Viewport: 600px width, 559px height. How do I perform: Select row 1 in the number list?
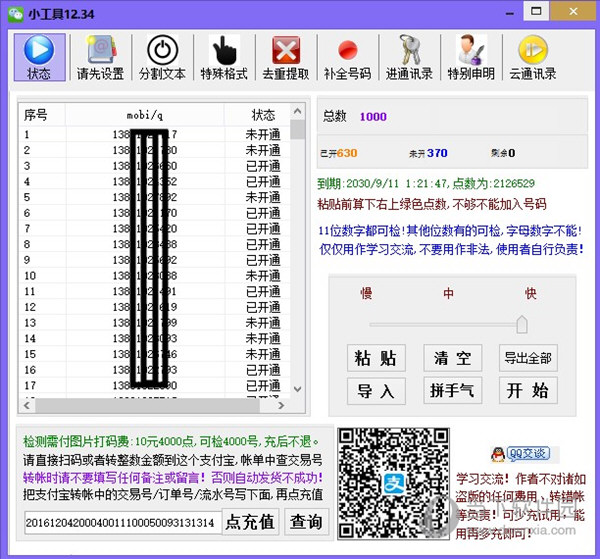click(155, 135)
